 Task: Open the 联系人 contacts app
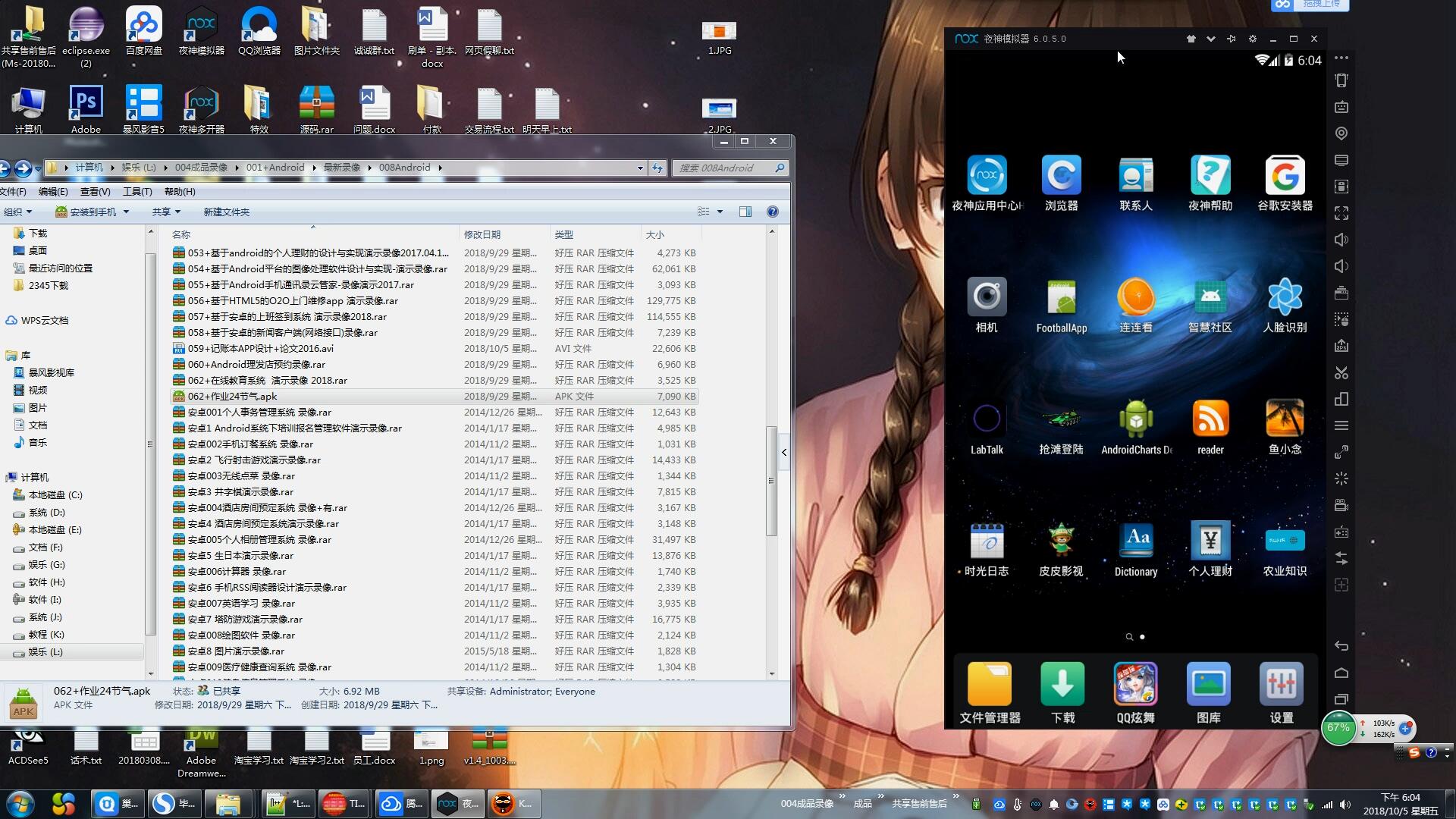1135,184
